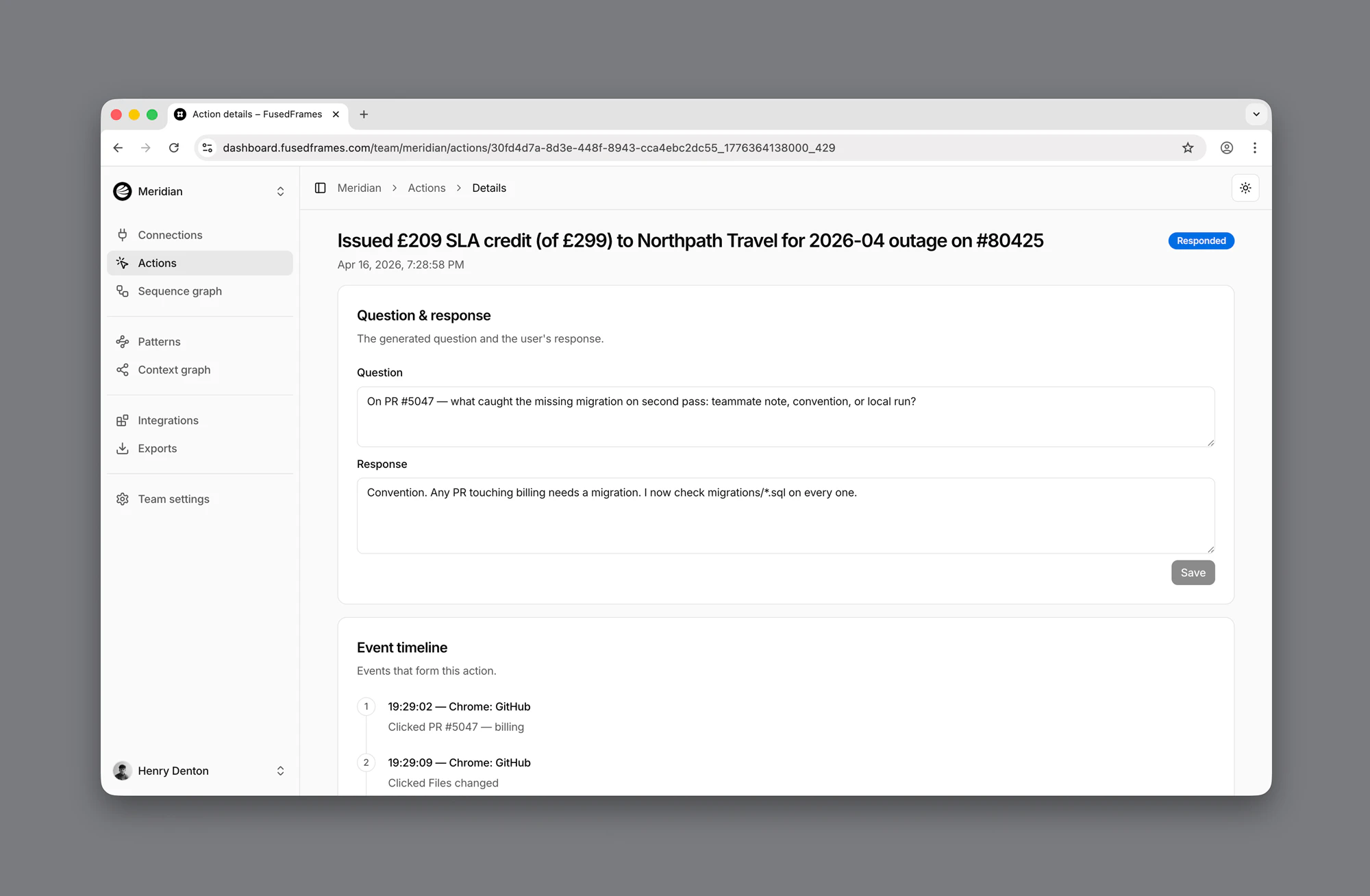Open the browser tab list chevron
Screen dimensions: 1370x896
coord(1256,114)
